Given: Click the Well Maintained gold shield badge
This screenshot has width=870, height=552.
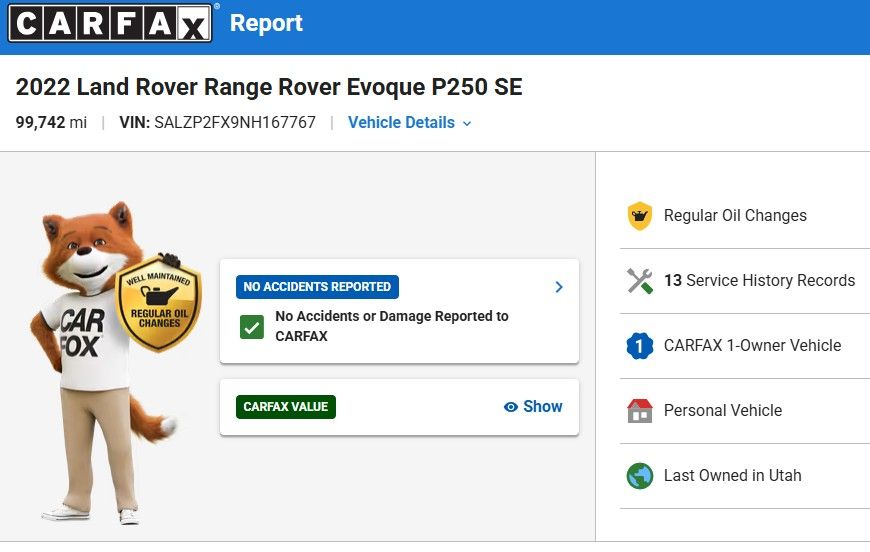Looking at the screenshot, I should point(159,302).
